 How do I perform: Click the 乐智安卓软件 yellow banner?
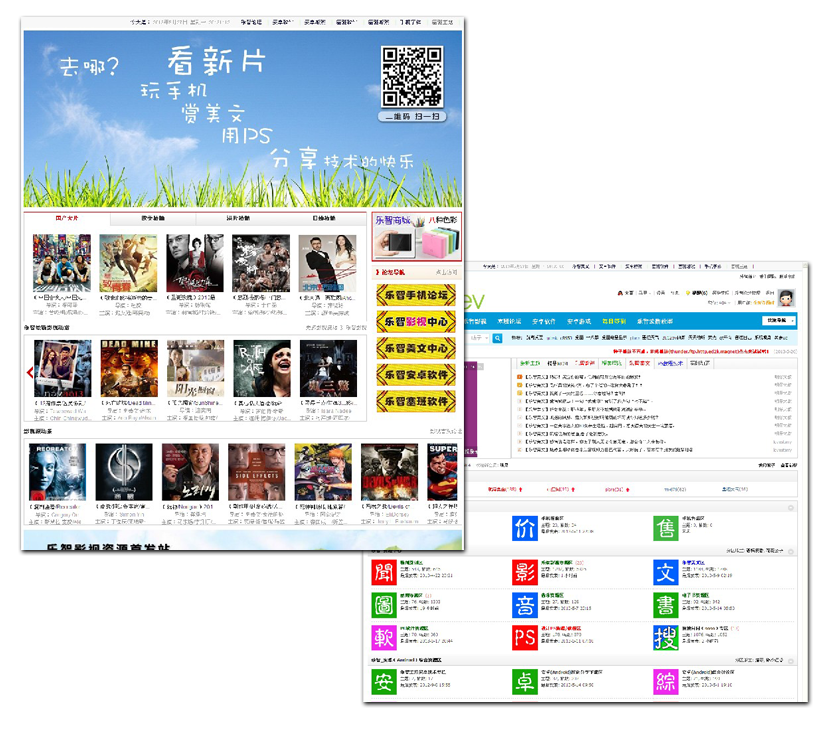point(415,375)
